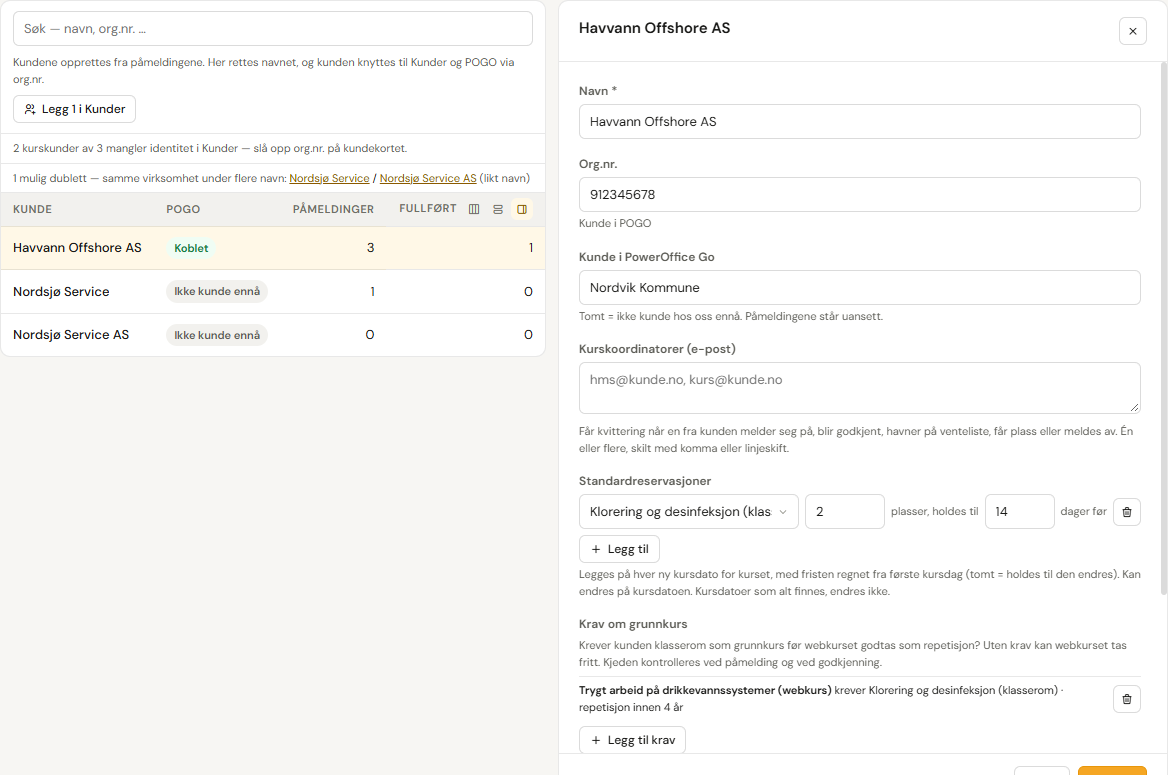Click the fullført count 1 for Havvann Offshore AS
This screenshot has width=1168, height=775.
tap(530, 248)
